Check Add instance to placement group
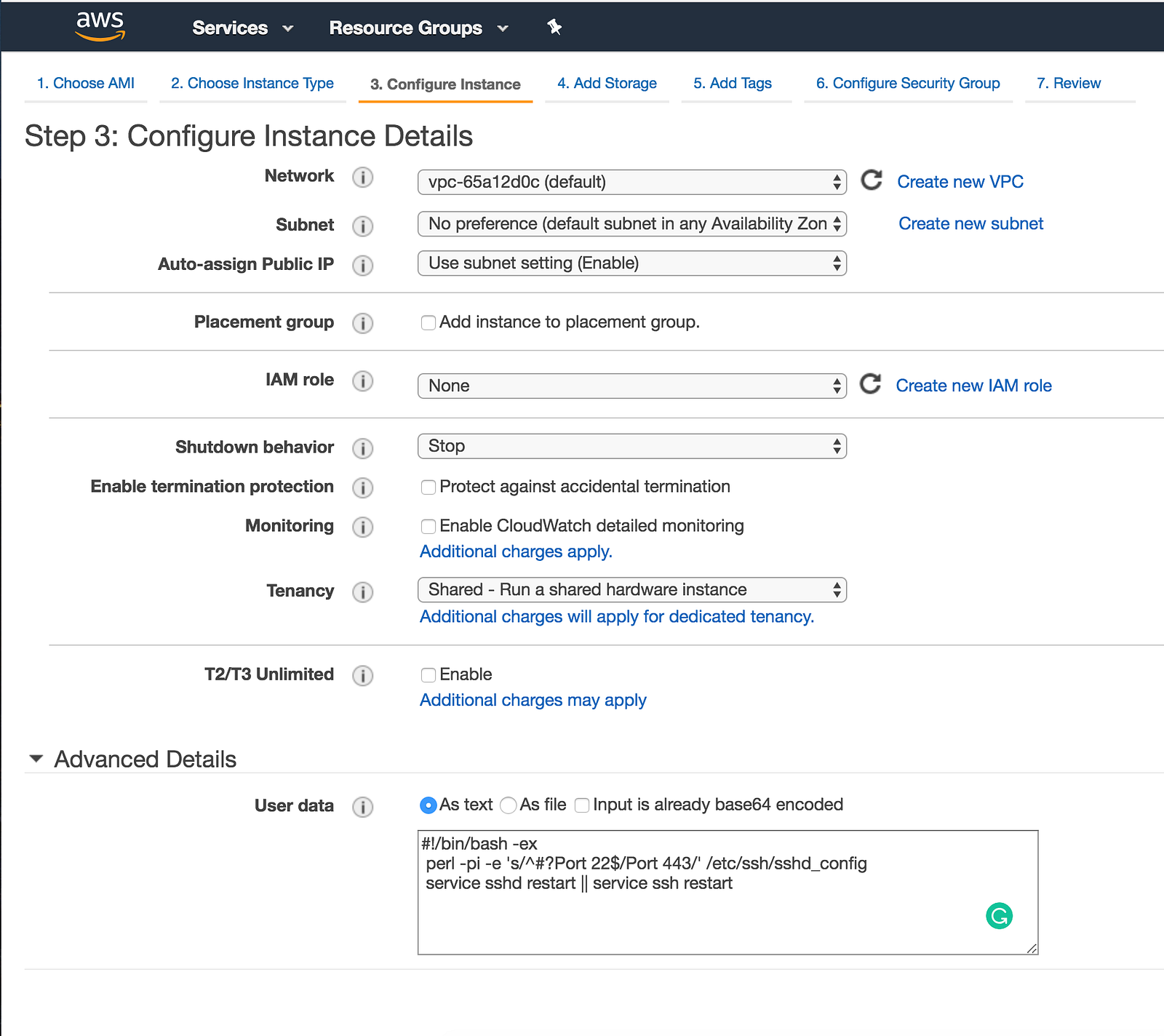 [428, 323]
